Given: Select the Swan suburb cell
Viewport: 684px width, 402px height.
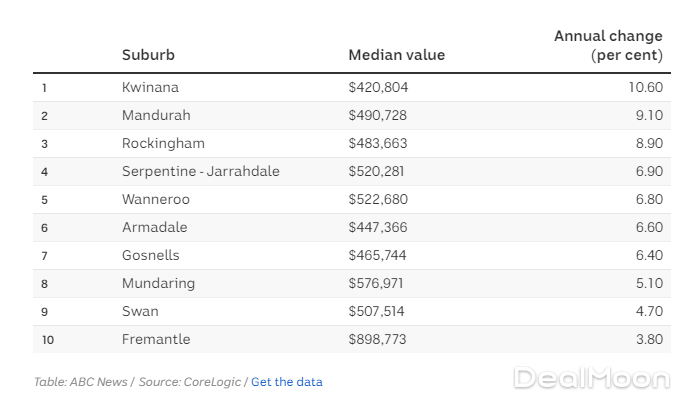Looking at the screenshot, I should click(x=138, y=311).
